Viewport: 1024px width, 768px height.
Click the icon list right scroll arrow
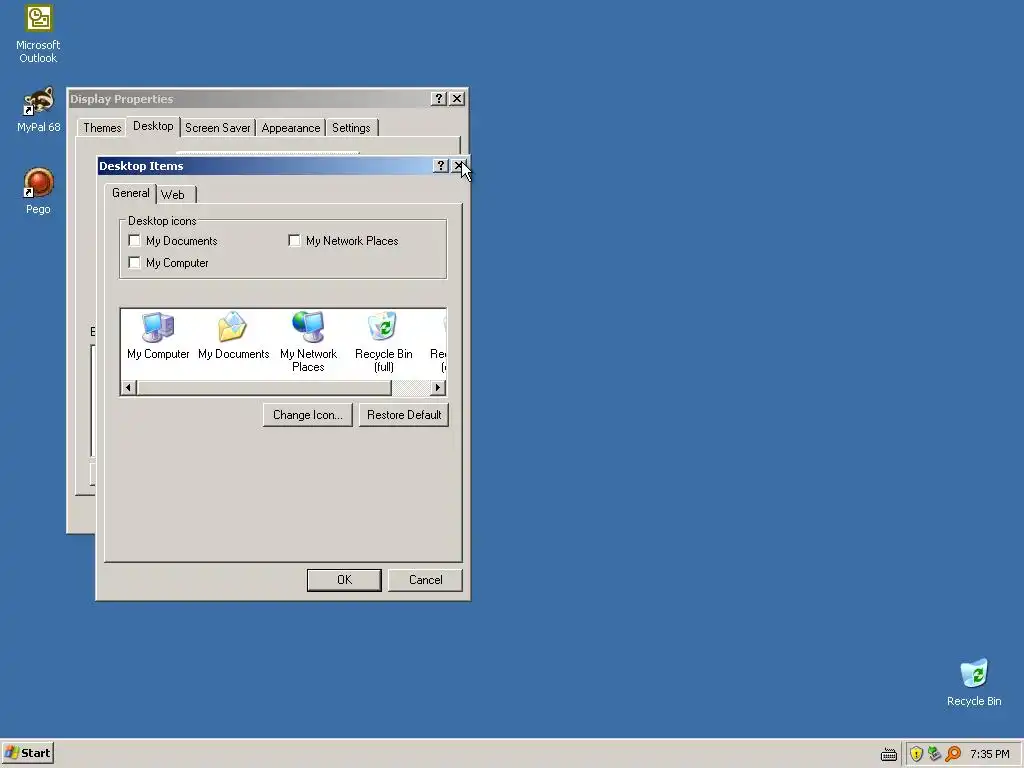click(438, 388)
